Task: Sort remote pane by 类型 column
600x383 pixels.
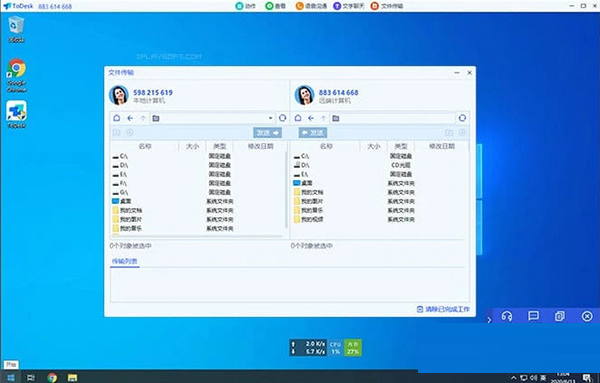Action: (x=401, y=146)
